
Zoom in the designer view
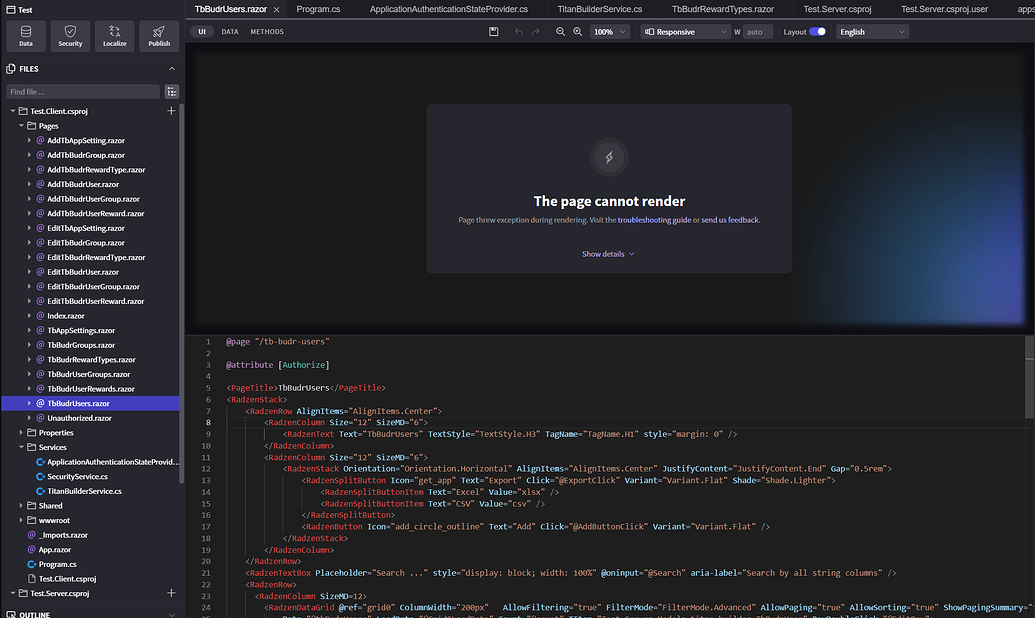click(578, 32)
